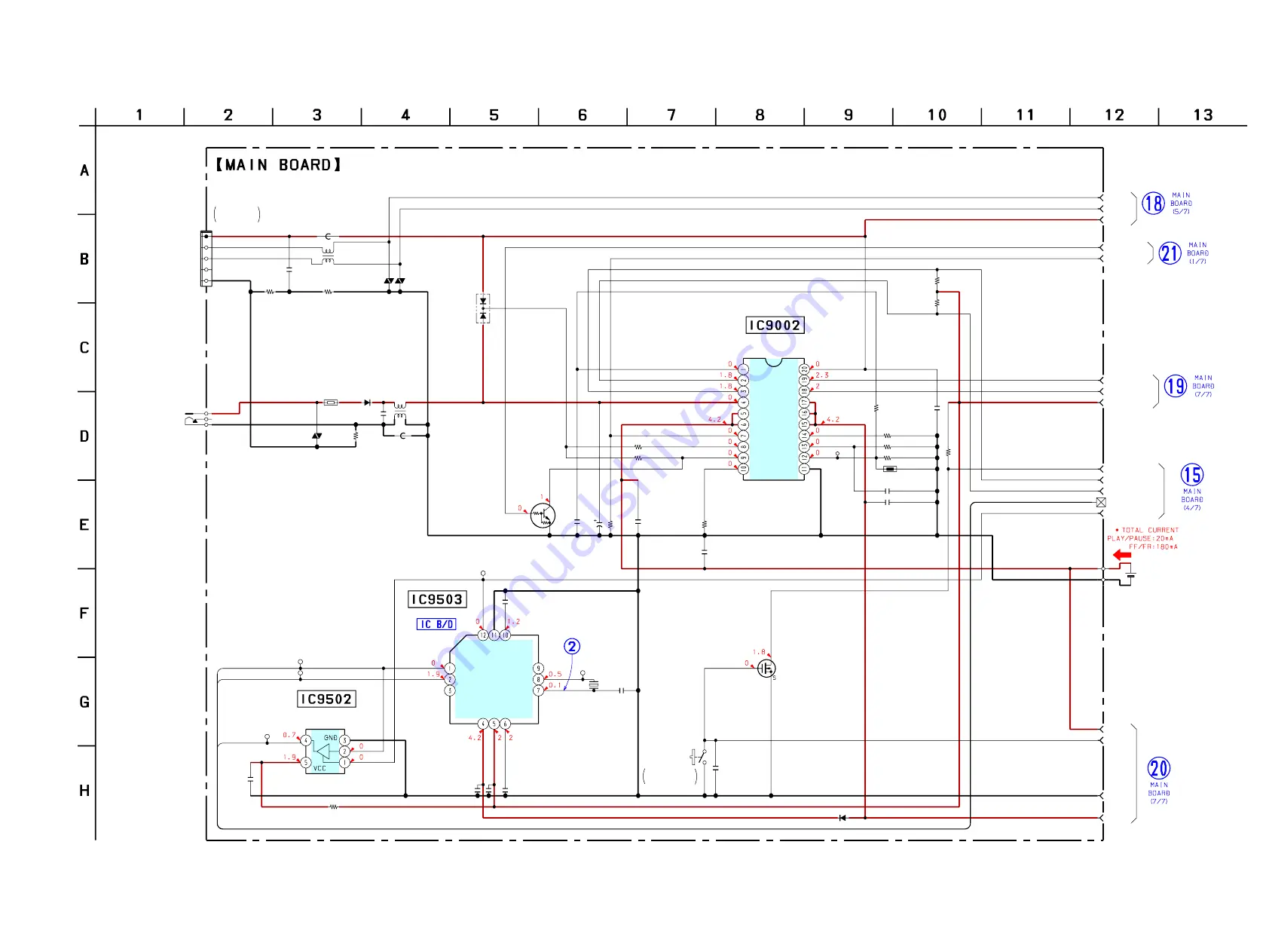Click the op-amp triangle inside IC9502

pos(323,751)
